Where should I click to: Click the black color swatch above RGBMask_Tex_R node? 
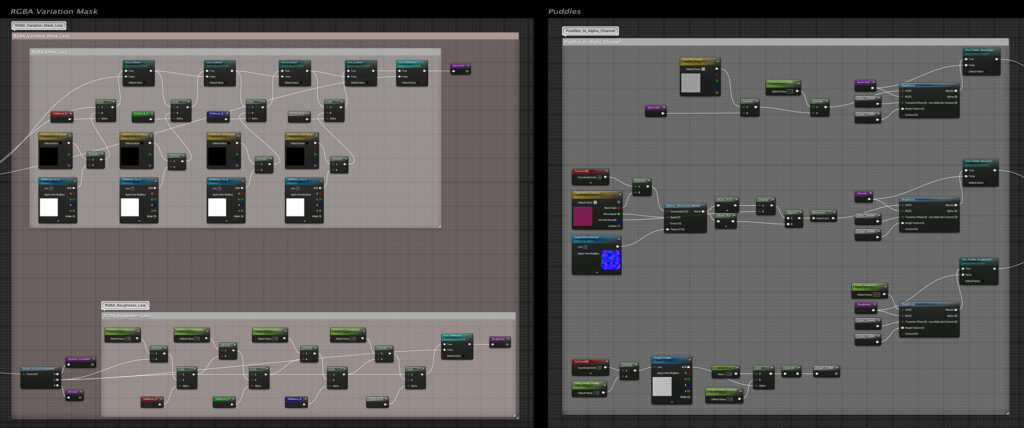point(48,157)
